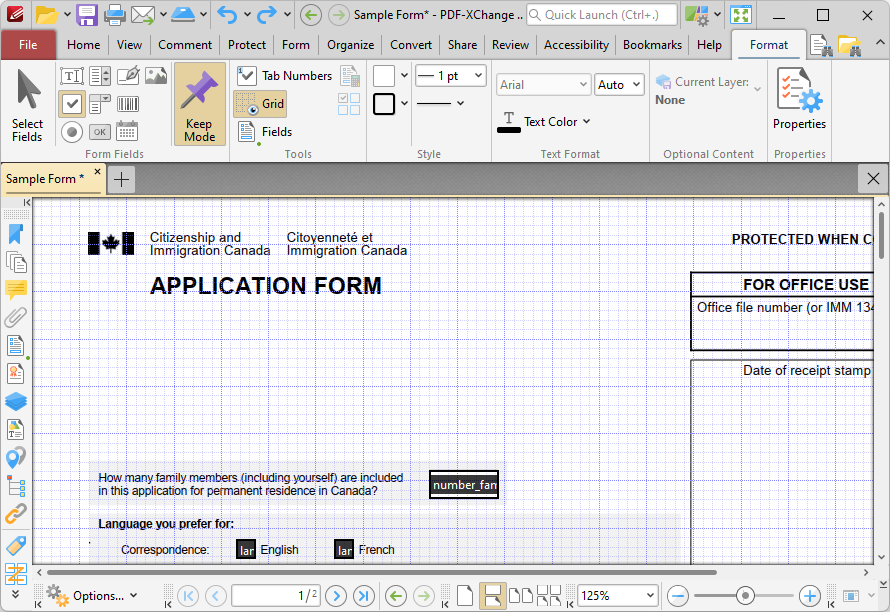Switch to the Comment ribbon tab
Screen dimensions: 890x612
pos(185,45)
